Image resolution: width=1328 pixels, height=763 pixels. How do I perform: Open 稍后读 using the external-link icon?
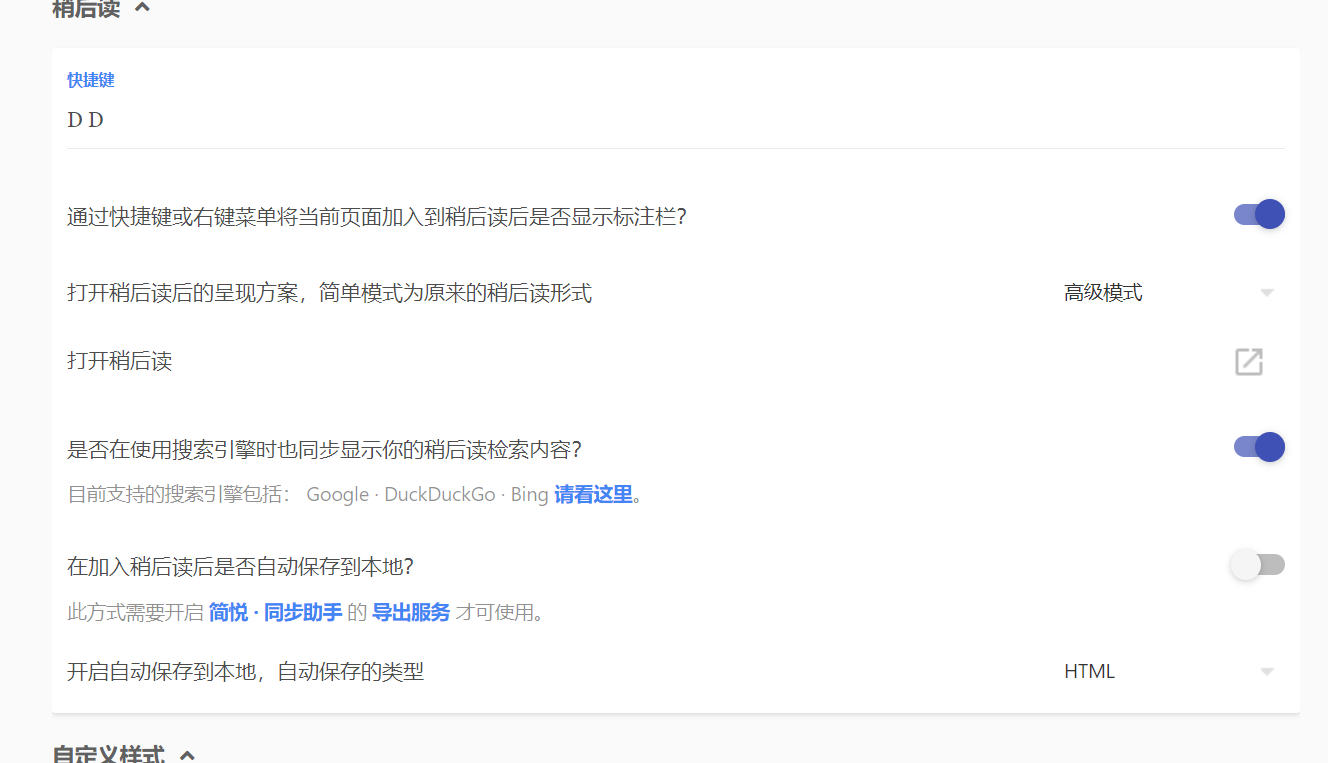1248,362
